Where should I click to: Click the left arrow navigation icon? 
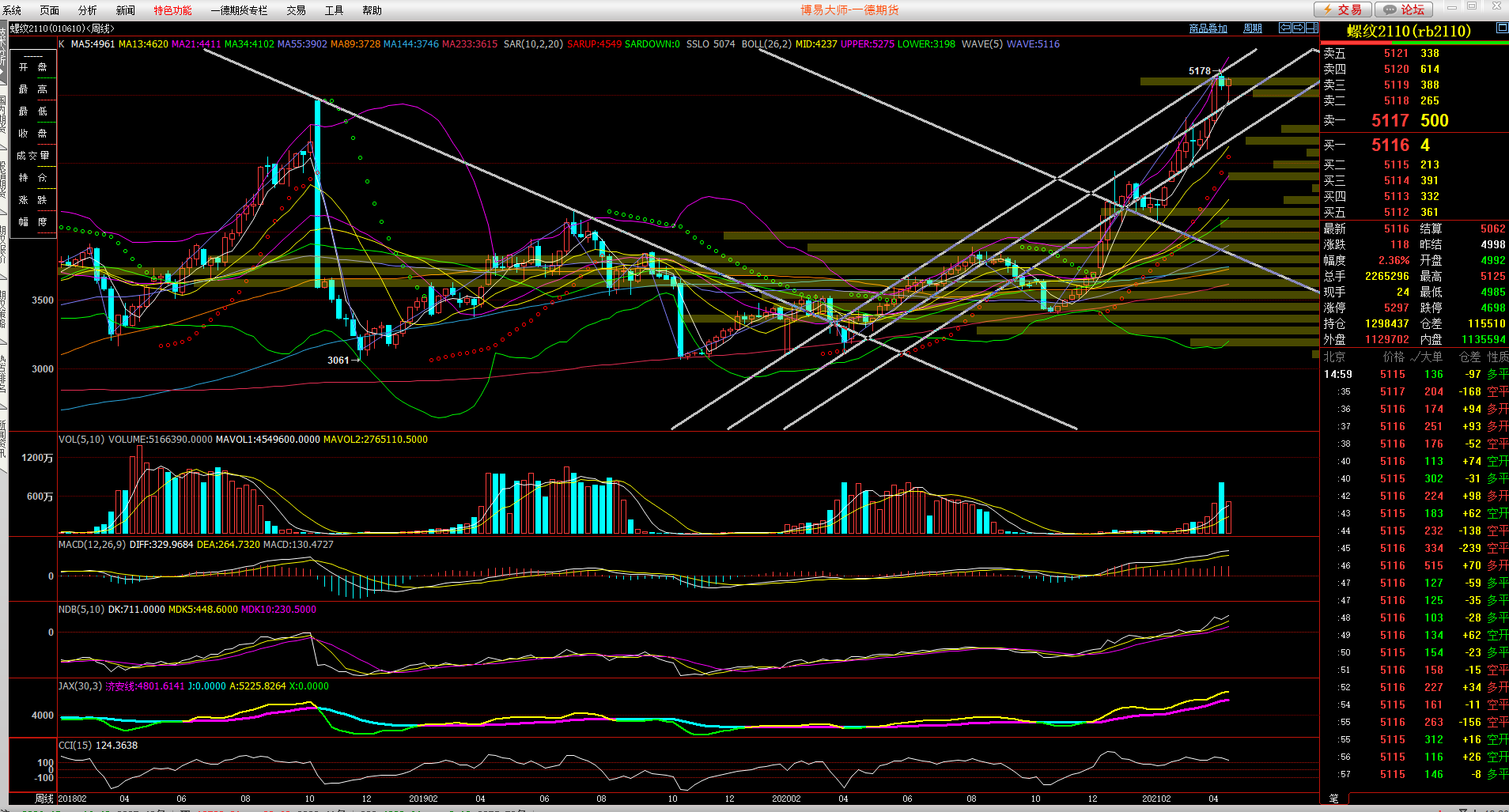1285,28
